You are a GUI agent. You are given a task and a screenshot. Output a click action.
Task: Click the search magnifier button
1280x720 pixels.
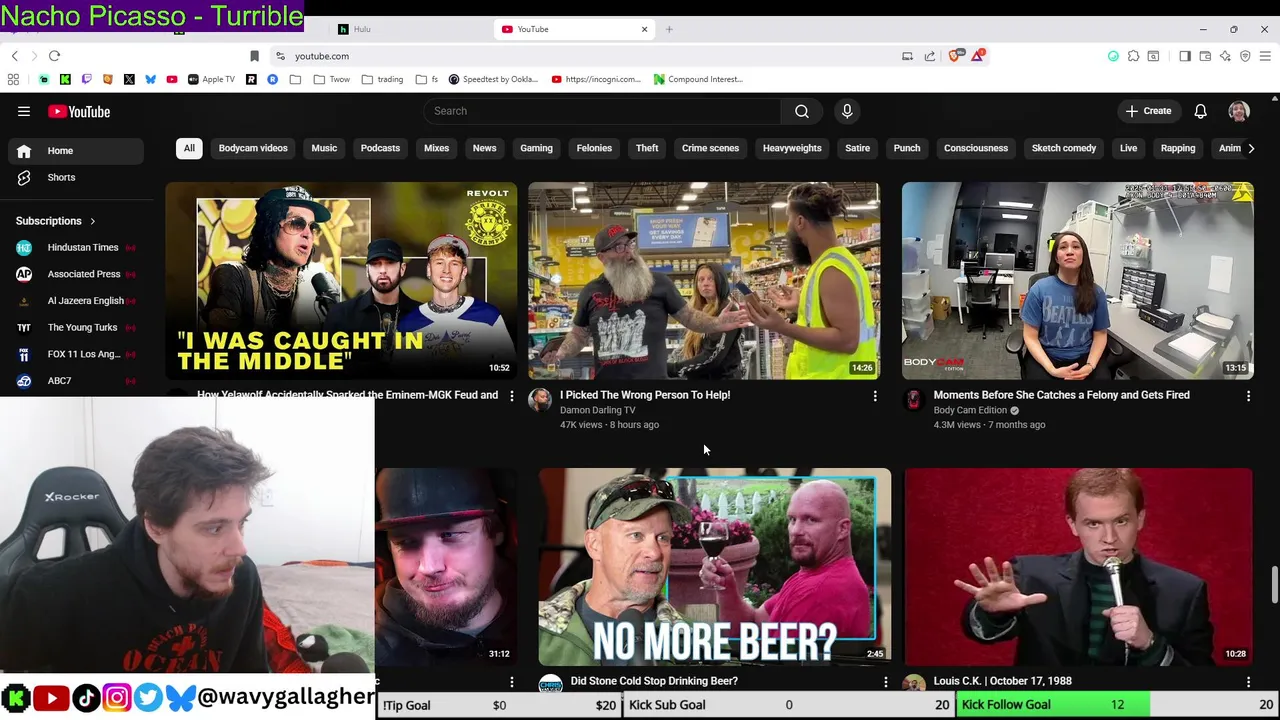(802, 111)
